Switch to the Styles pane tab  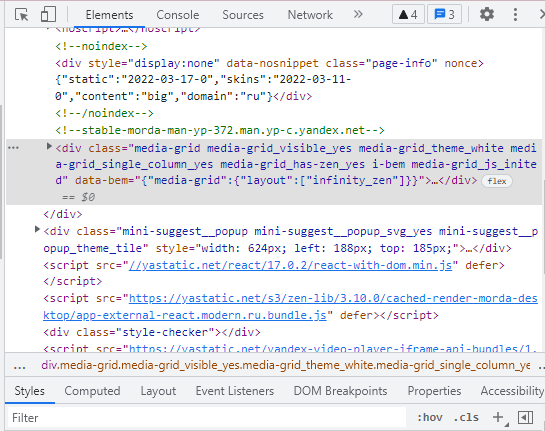pyautogui.click(x=30, y=391)
